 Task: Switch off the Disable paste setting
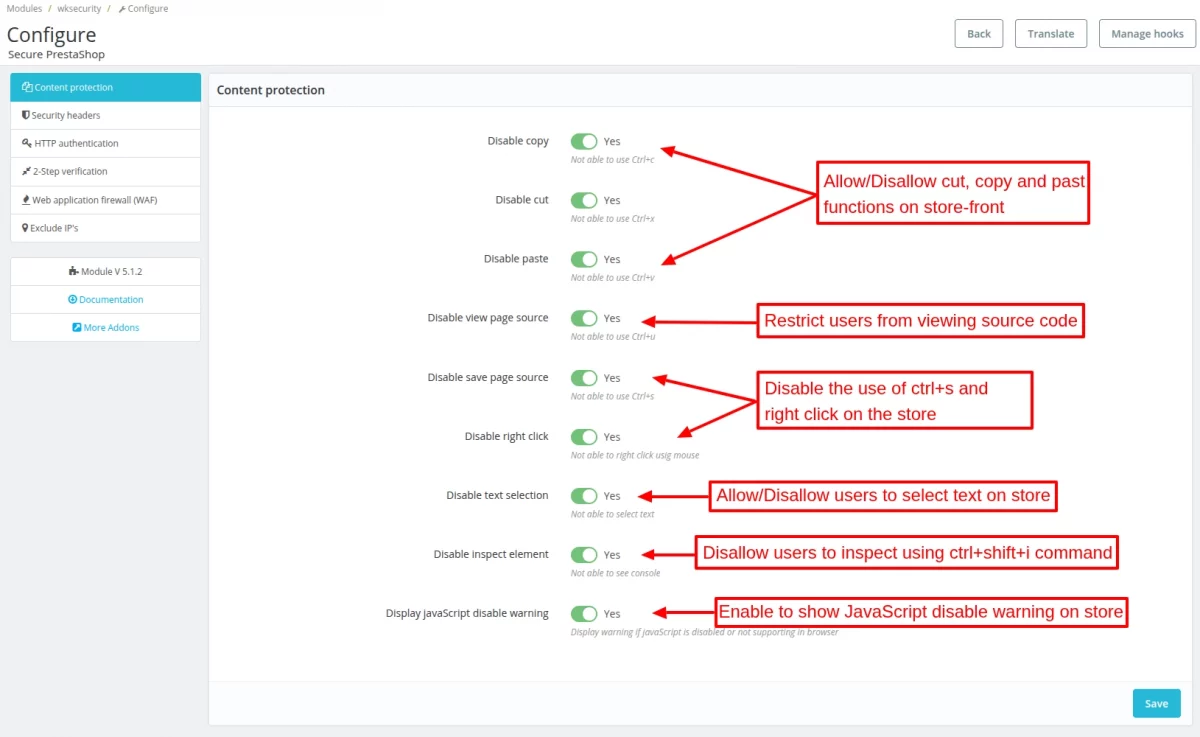click(x=585, y=259)
